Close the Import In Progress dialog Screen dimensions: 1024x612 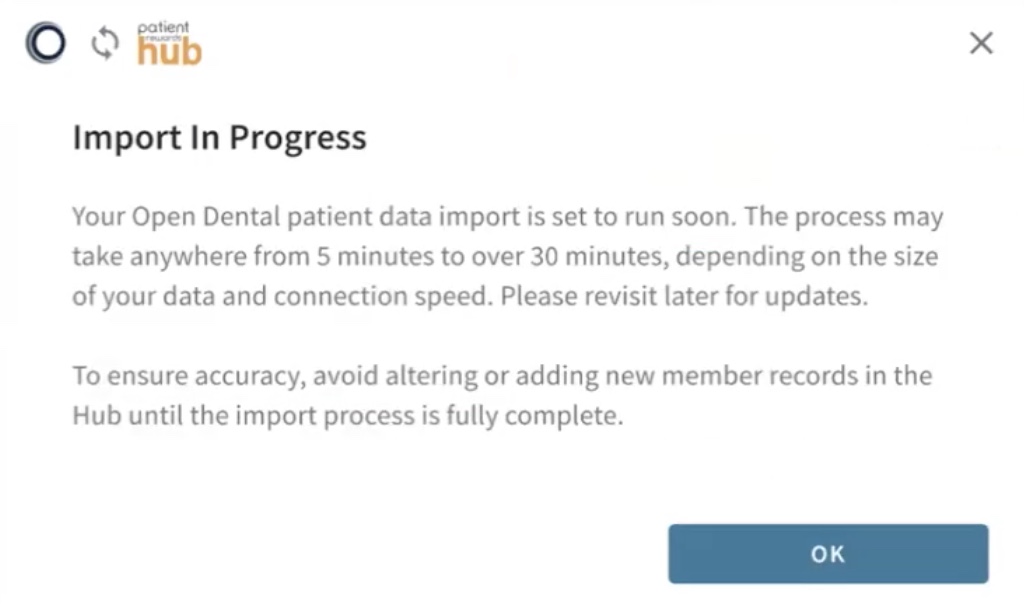[x=981, y=43]
